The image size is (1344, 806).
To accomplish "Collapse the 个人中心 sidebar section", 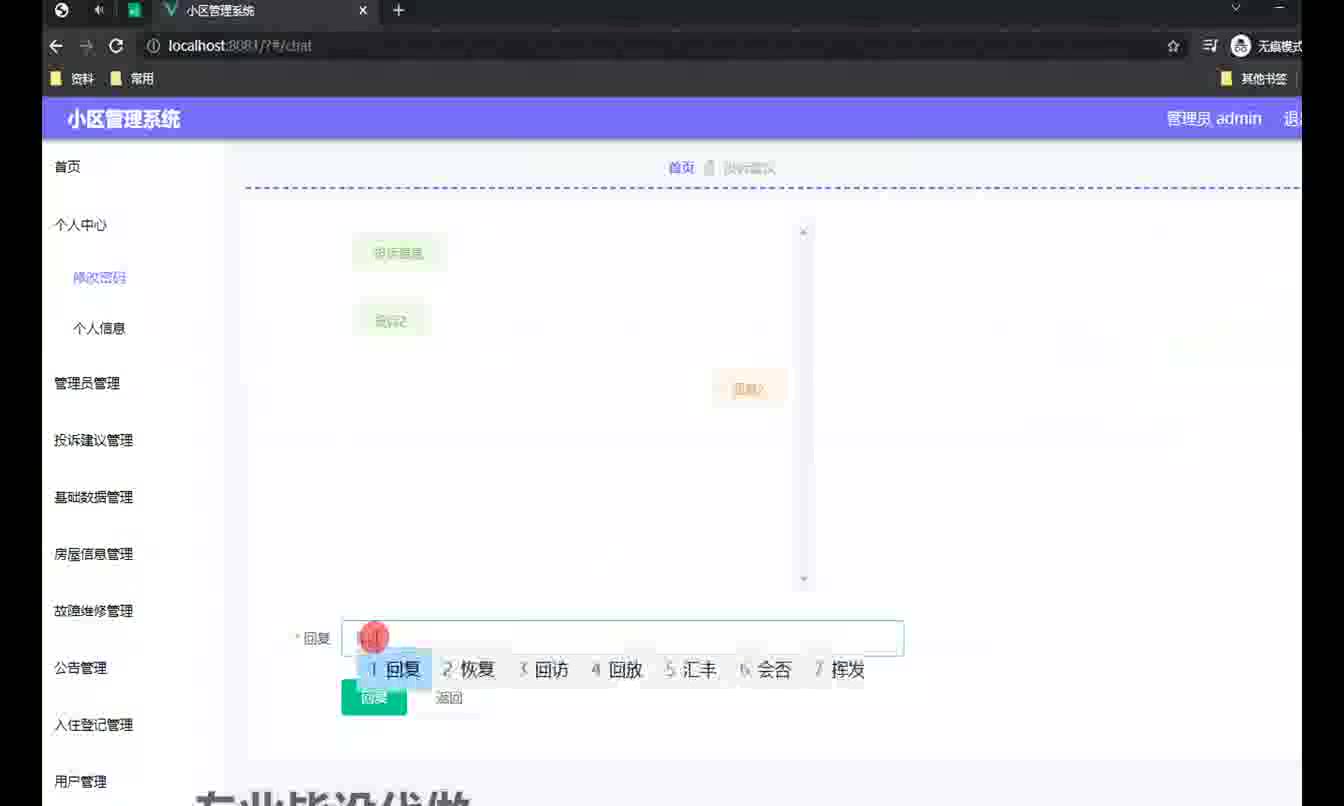I will (80, 226).
